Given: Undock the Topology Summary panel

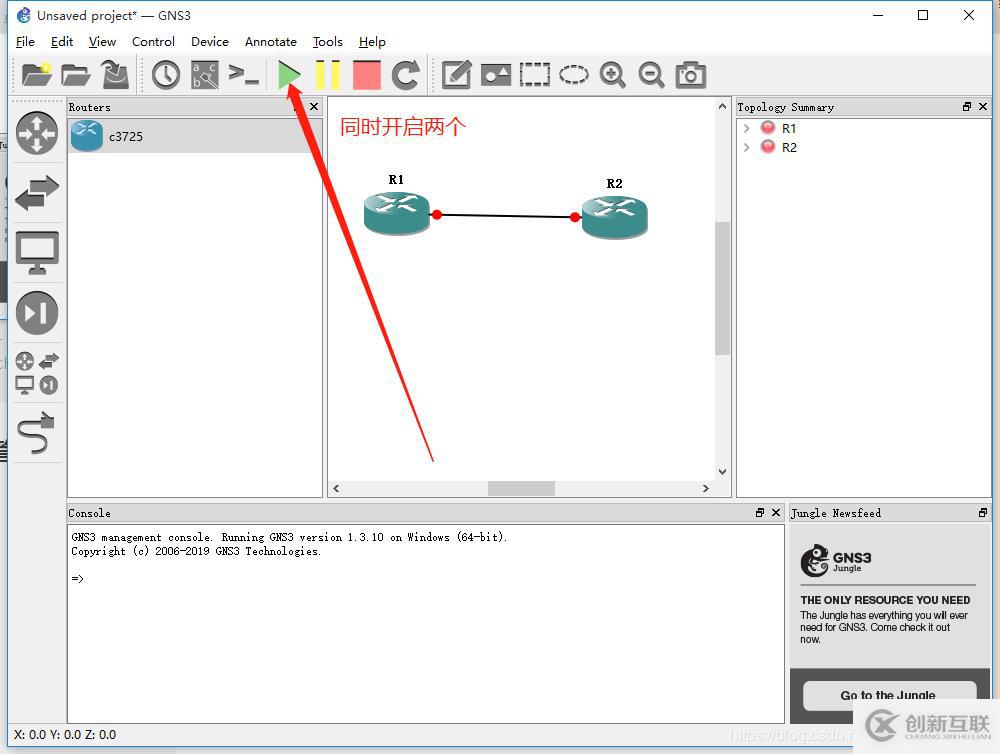Looking at the screenshot, I should pos(967,107).
